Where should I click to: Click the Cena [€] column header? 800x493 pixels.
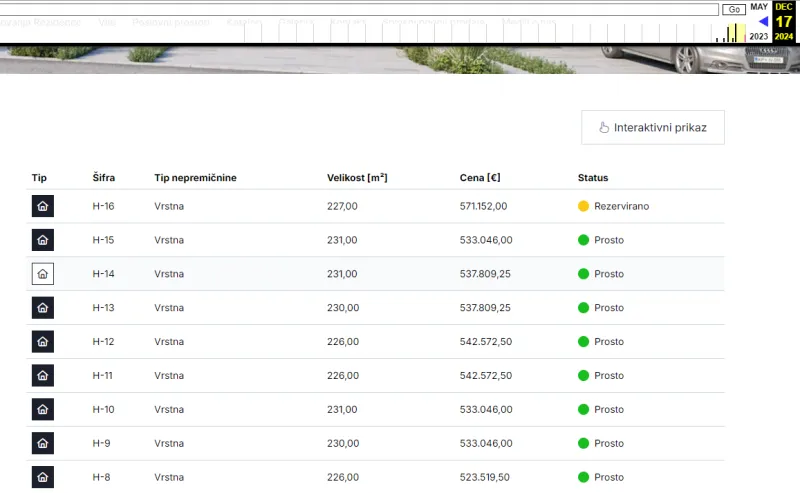pos(480,178)
